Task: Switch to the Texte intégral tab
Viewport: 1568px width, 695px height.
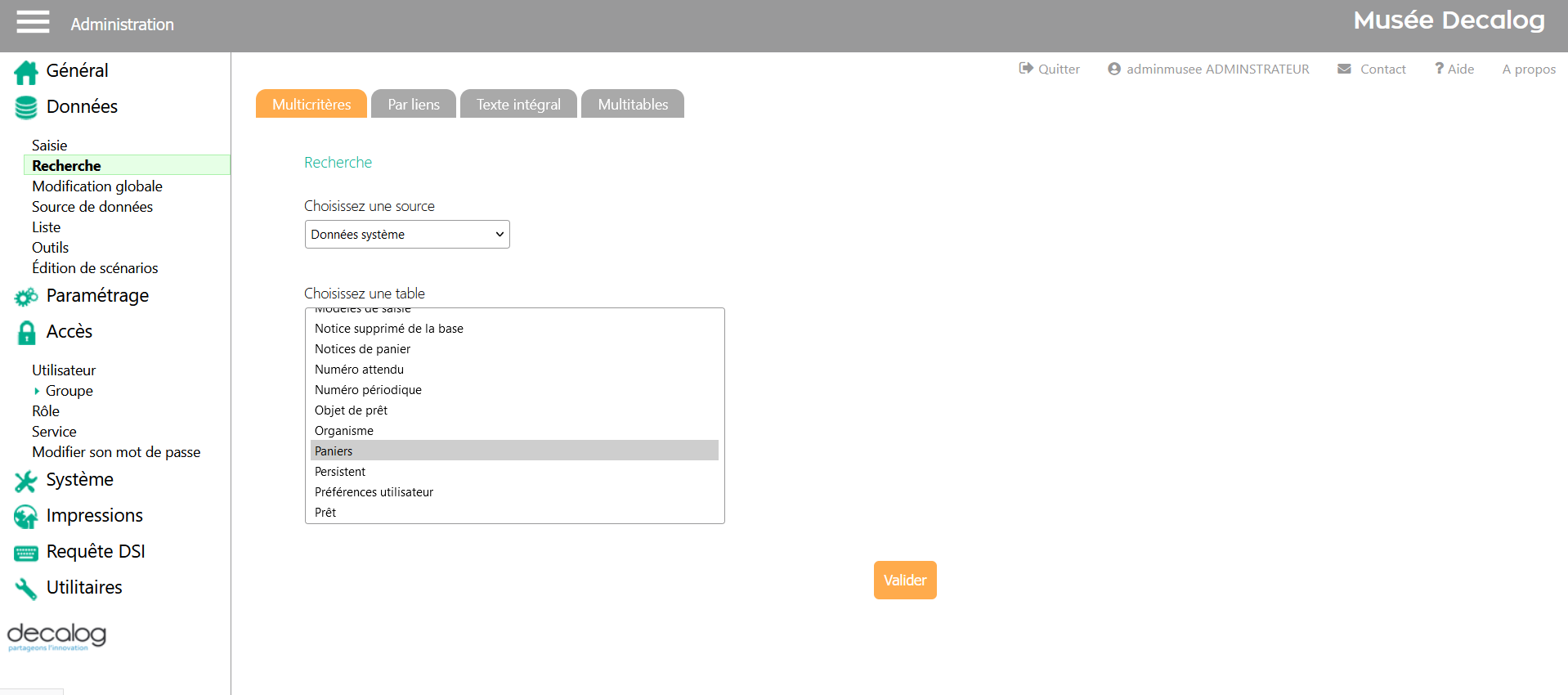Action: [x=518, y=105]
